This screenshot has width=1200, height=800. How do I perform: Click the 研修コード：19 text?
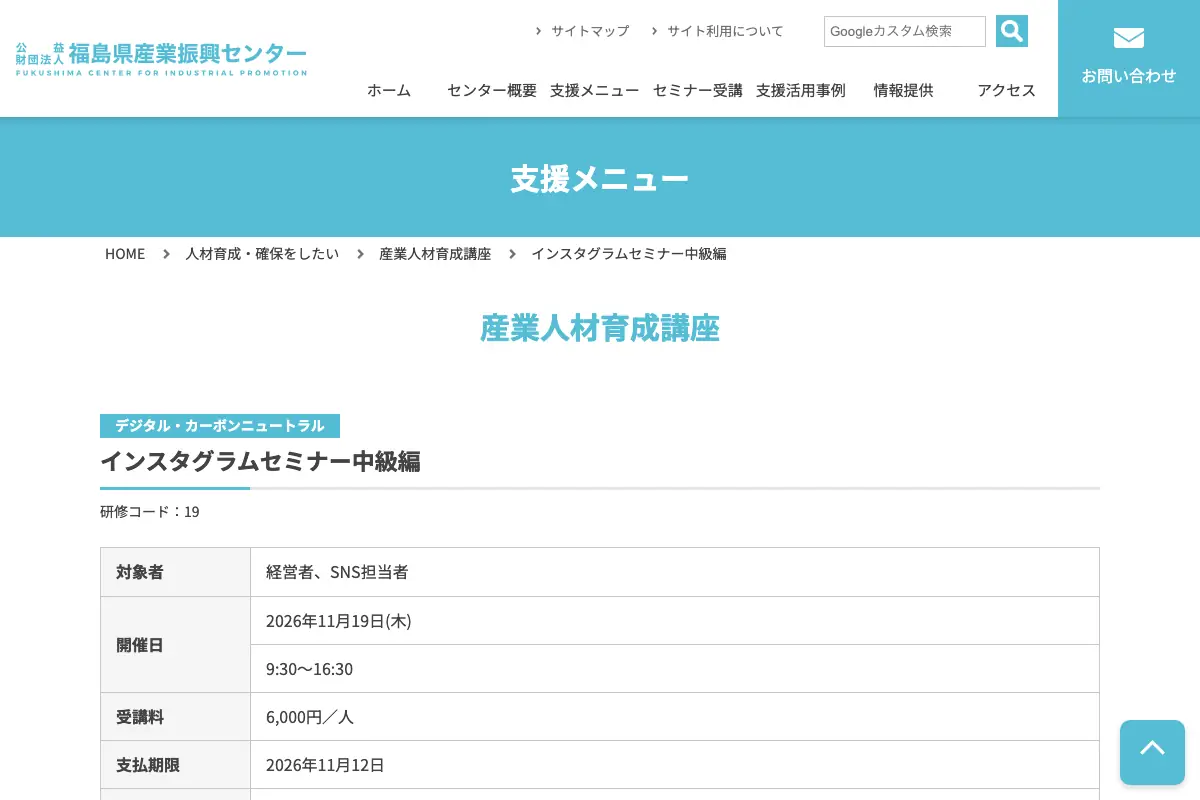pos(150,512)
